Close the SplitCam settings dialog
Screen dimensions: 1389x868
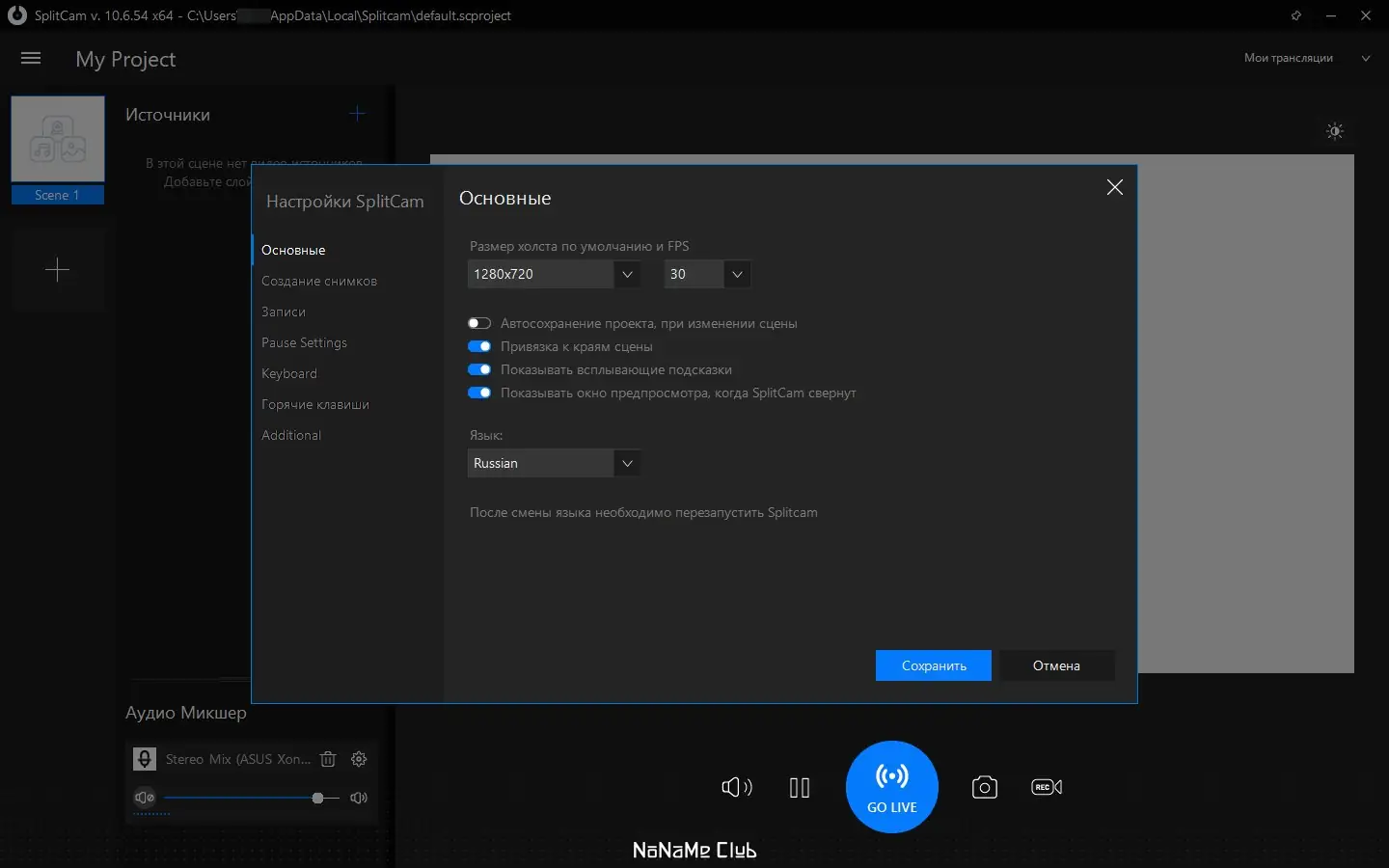(1115, 187)
